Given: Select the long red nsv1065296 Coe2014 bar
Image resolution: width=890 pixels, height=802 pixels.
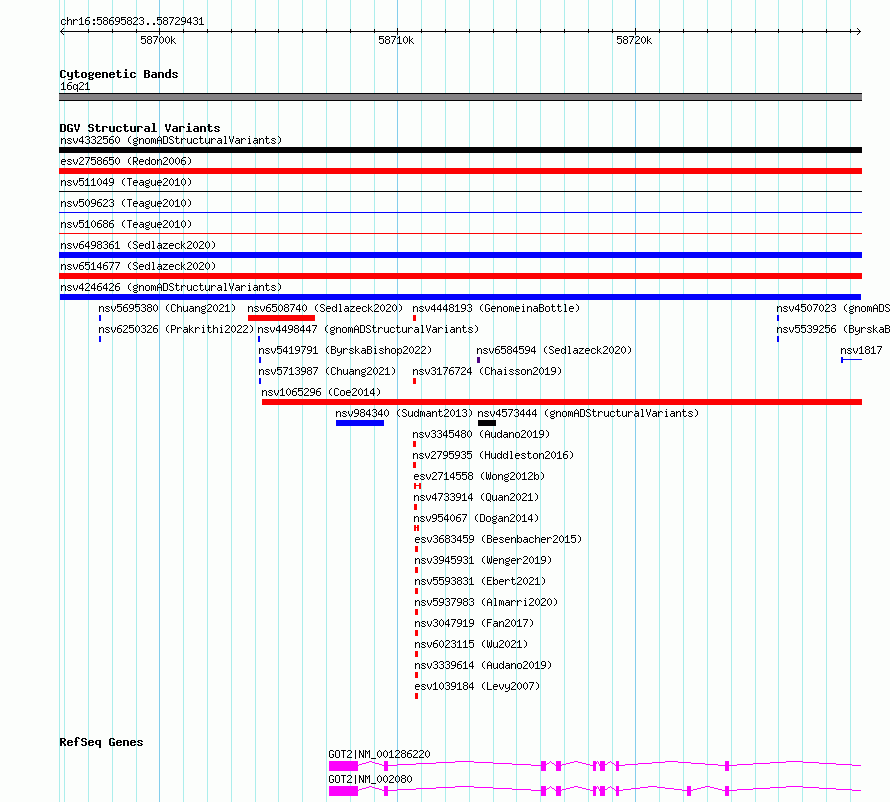Looking at the screenshot, I should (562, 402).
